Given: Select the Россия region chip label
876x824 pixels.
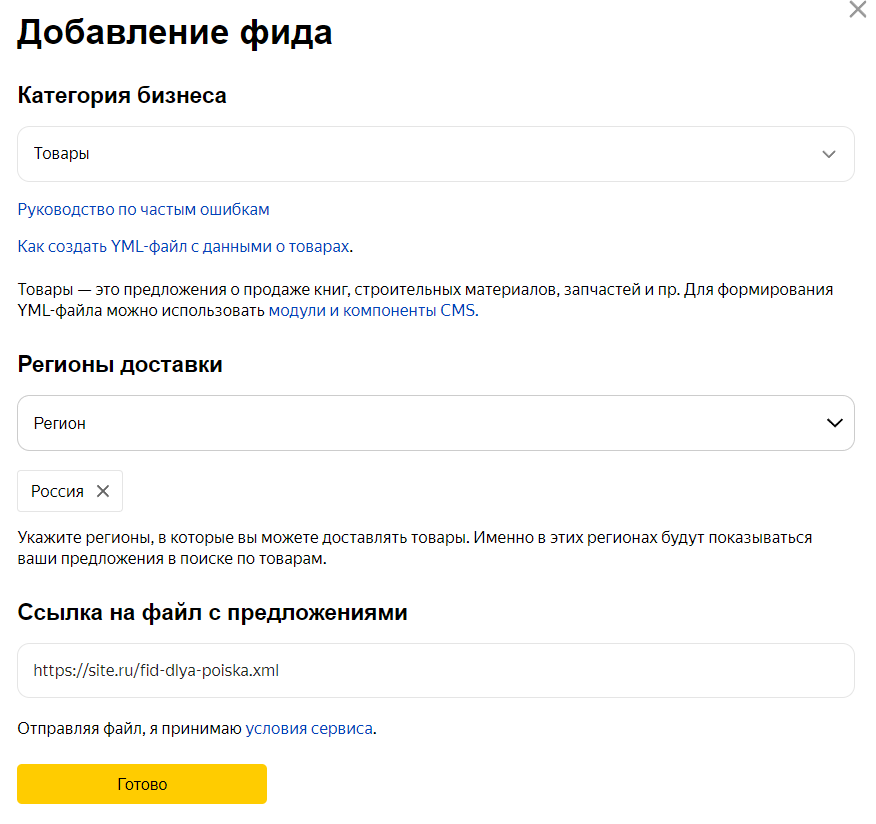Looking at the screenshot, I should point(57,491).
